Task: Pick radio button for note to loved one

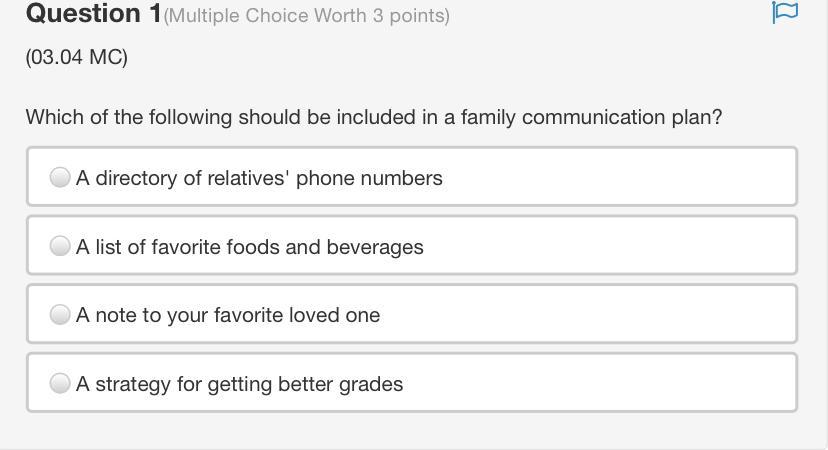Action: pyautogui.click(x=60, y=314)
